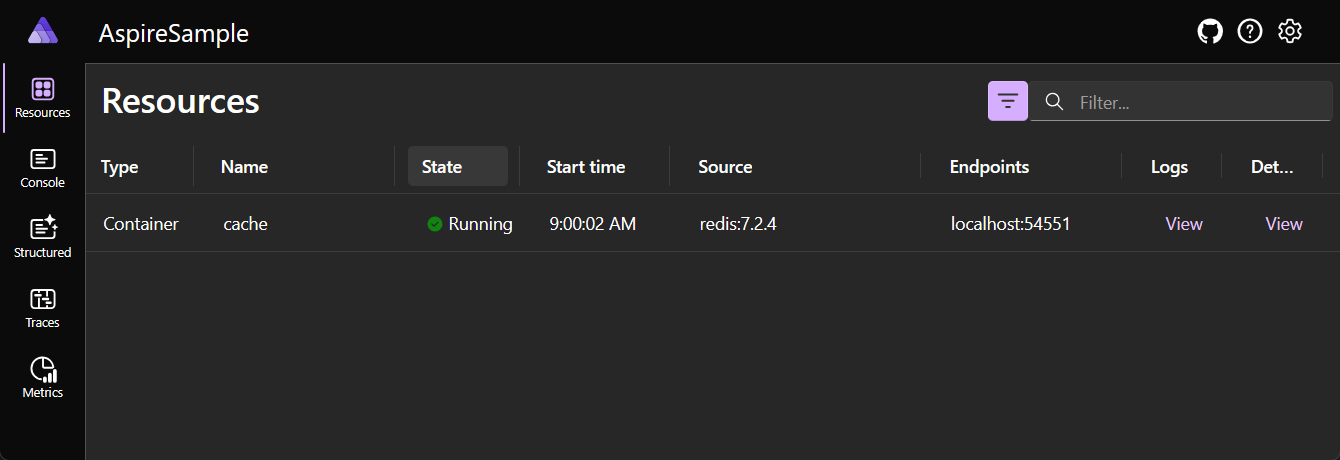Sort by the Type column header

coord(120,167)
